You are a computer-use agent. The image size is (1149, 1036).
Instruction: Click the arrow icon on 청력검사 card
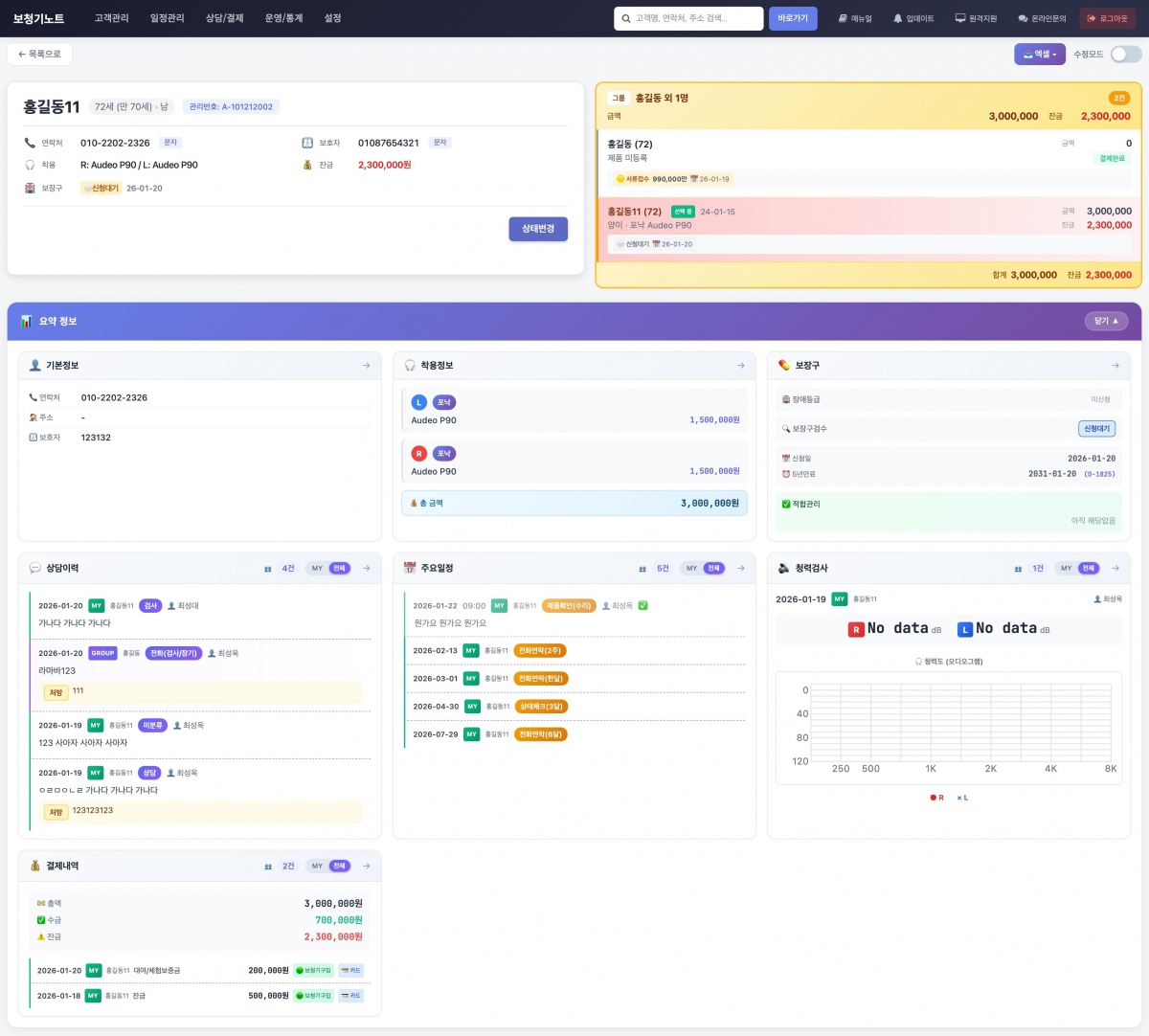(x=1115, y=569)
